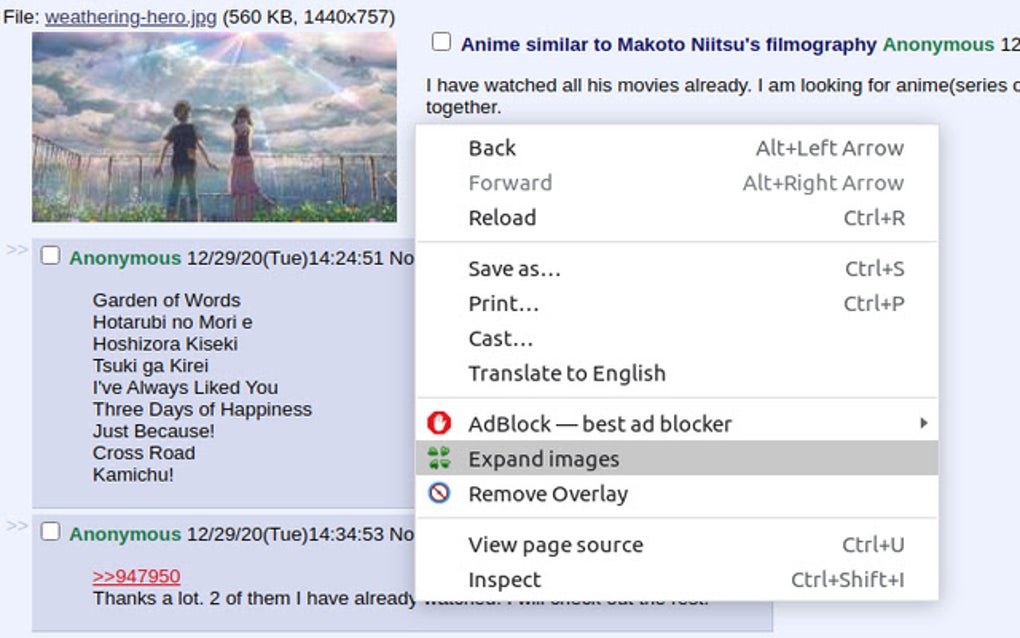Screen dimensions: 1020x638
Task: Choose Inspect from the context menu
Action: coord(505,580)
